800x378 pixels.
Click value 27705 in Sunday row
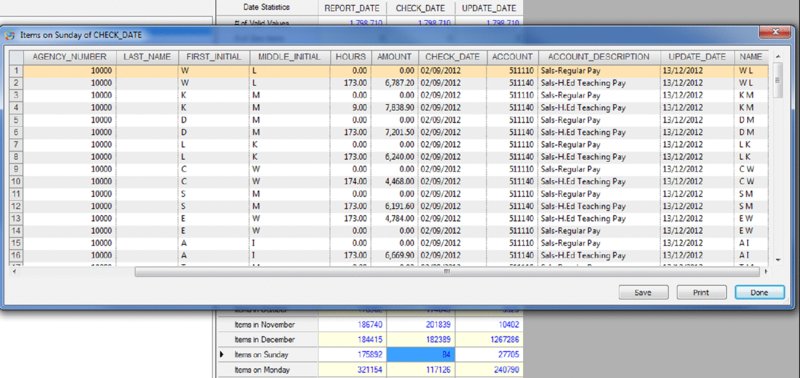pyautogui.click(x=489, y=354)
